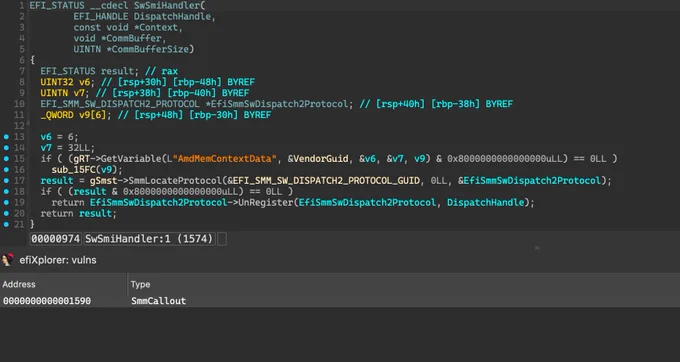Click the breakpoint dot on line 21
Image resolution: width=680 pixels, height=362 pixels.
tap(6, 224)
